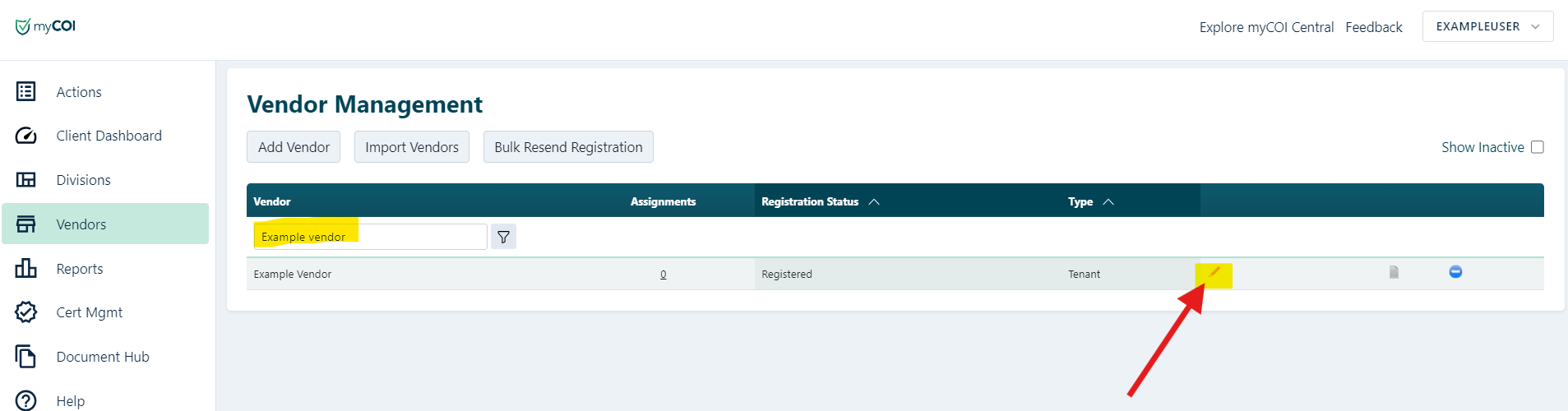The image size is (1568, 411).
Task: Click the Explore myCOI Central link
Action: click(1266, 27)
